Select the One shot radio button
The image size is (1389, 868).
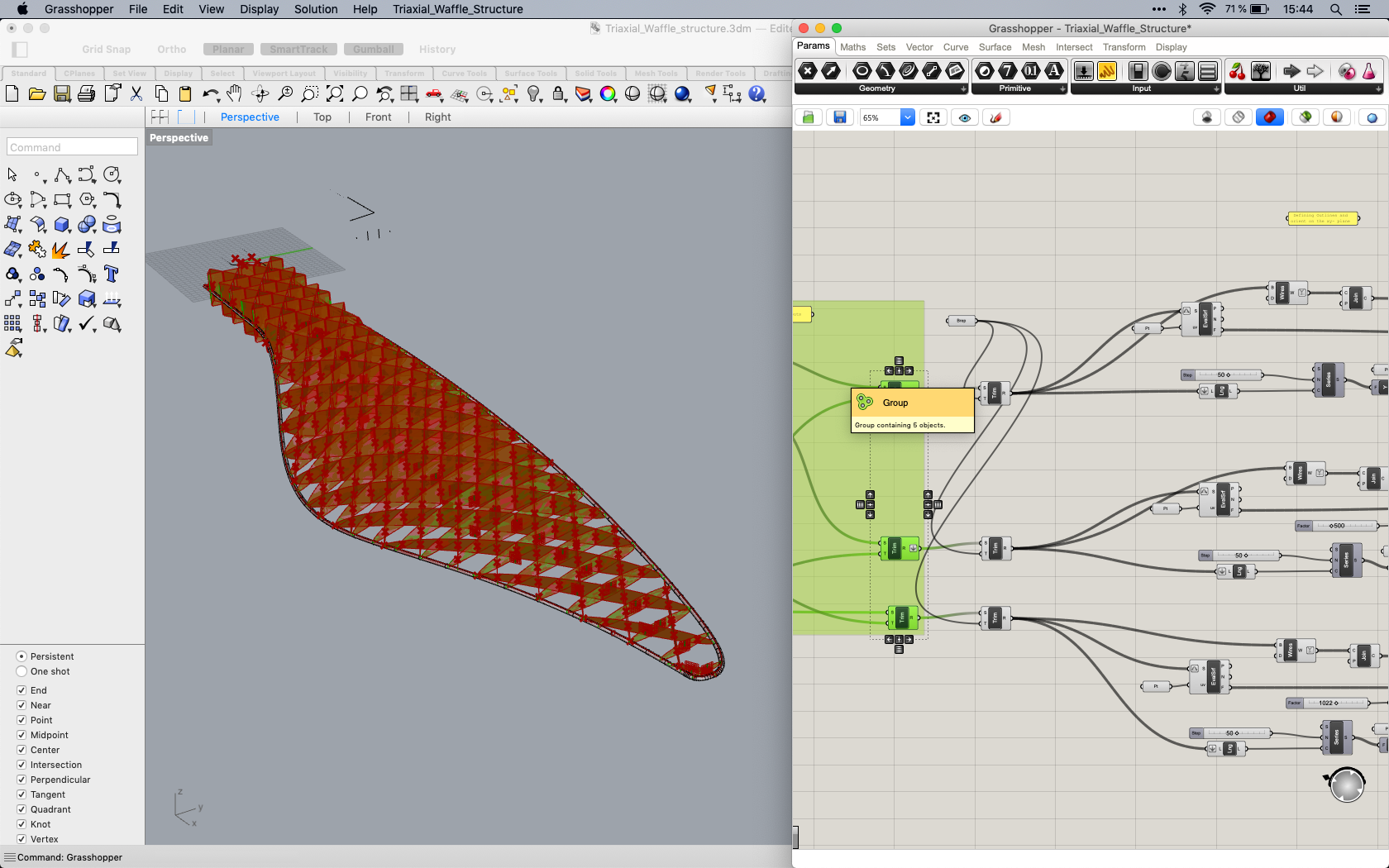click(21, 671)
